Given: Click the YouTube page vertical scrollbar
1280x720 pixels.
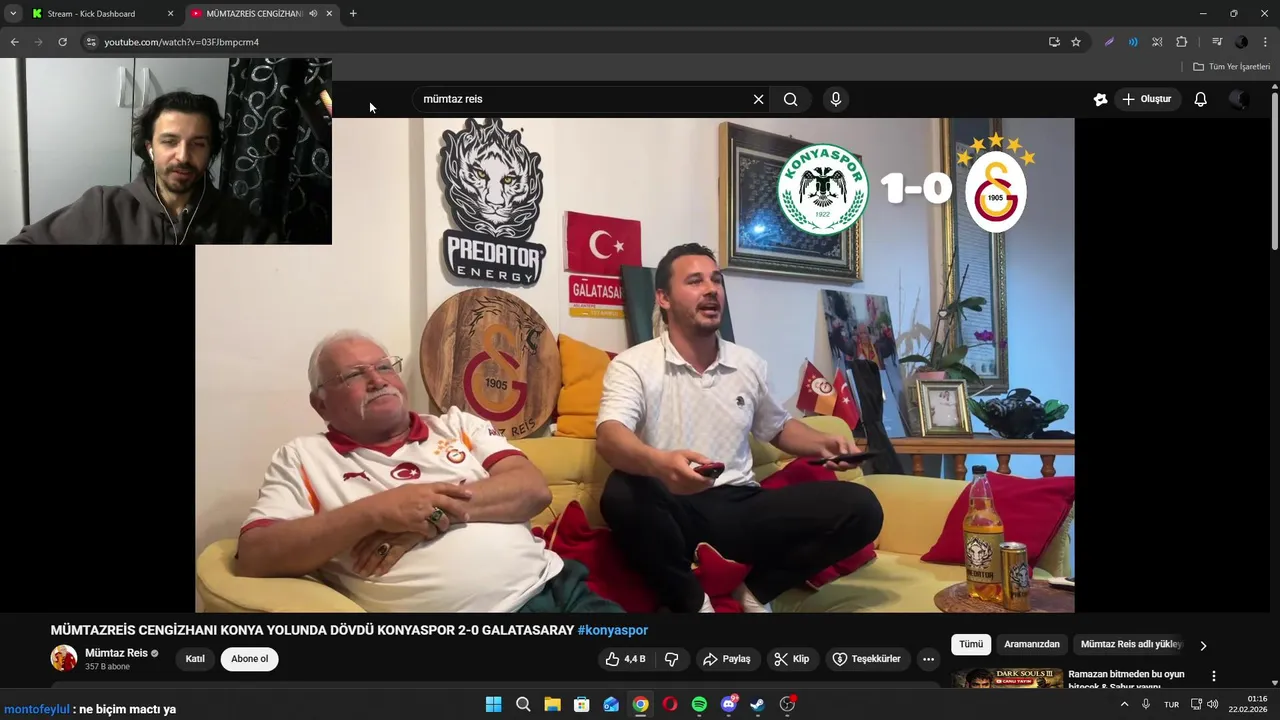Looking at the screenshot, I should [x=1274, y=170].
